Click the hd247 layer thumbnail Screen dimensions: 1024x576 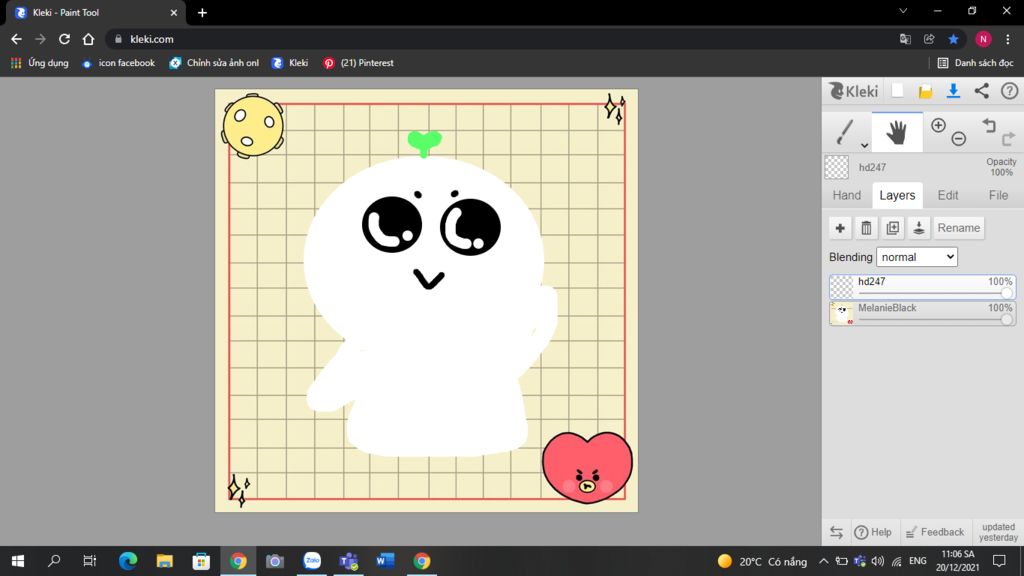click(841, 287)
